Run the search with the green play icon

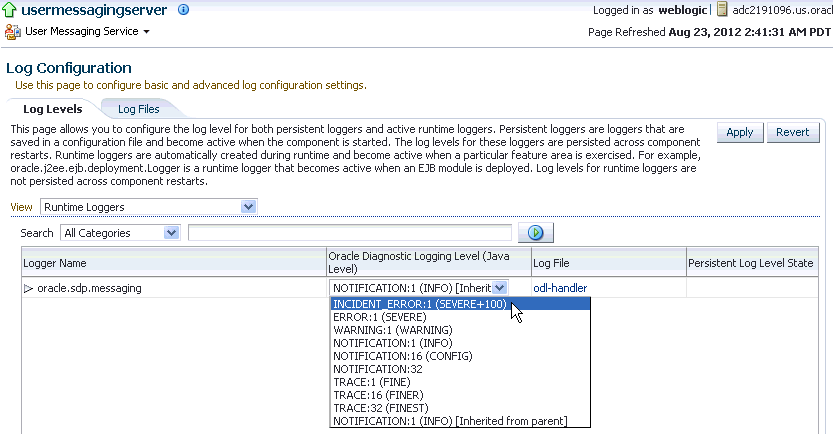[536, 233]
